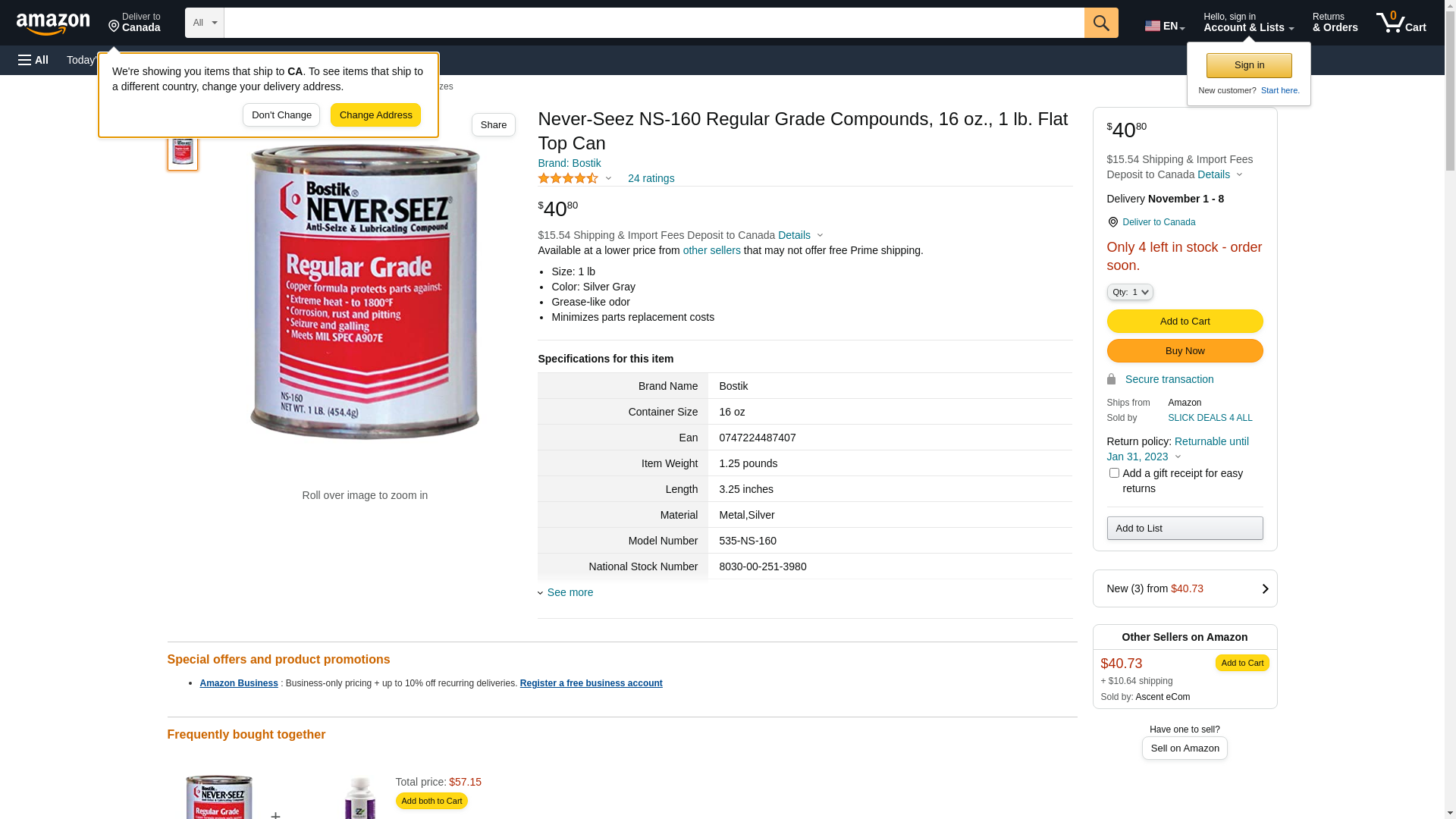This screenshot has height=819, width=1456.
Task: Open the Qty quantity dropdown
Action: click(1130, 292)
